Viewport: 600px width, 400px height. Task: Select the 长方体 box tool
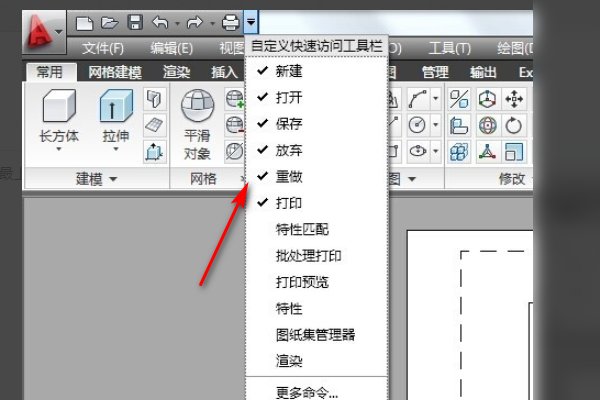coord(59,115)
